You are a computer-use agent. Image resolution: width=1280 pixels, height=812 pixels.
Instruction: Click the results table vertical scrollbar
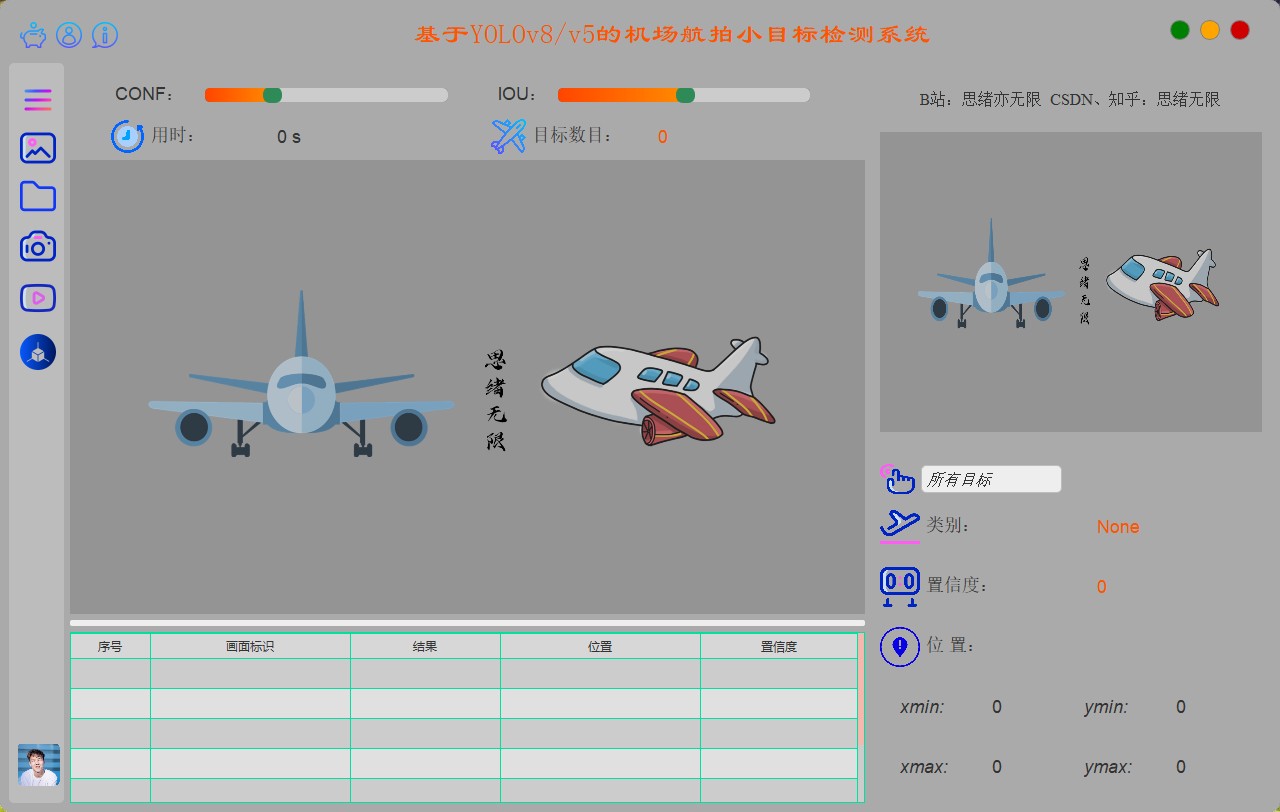[x=861, y=717]
